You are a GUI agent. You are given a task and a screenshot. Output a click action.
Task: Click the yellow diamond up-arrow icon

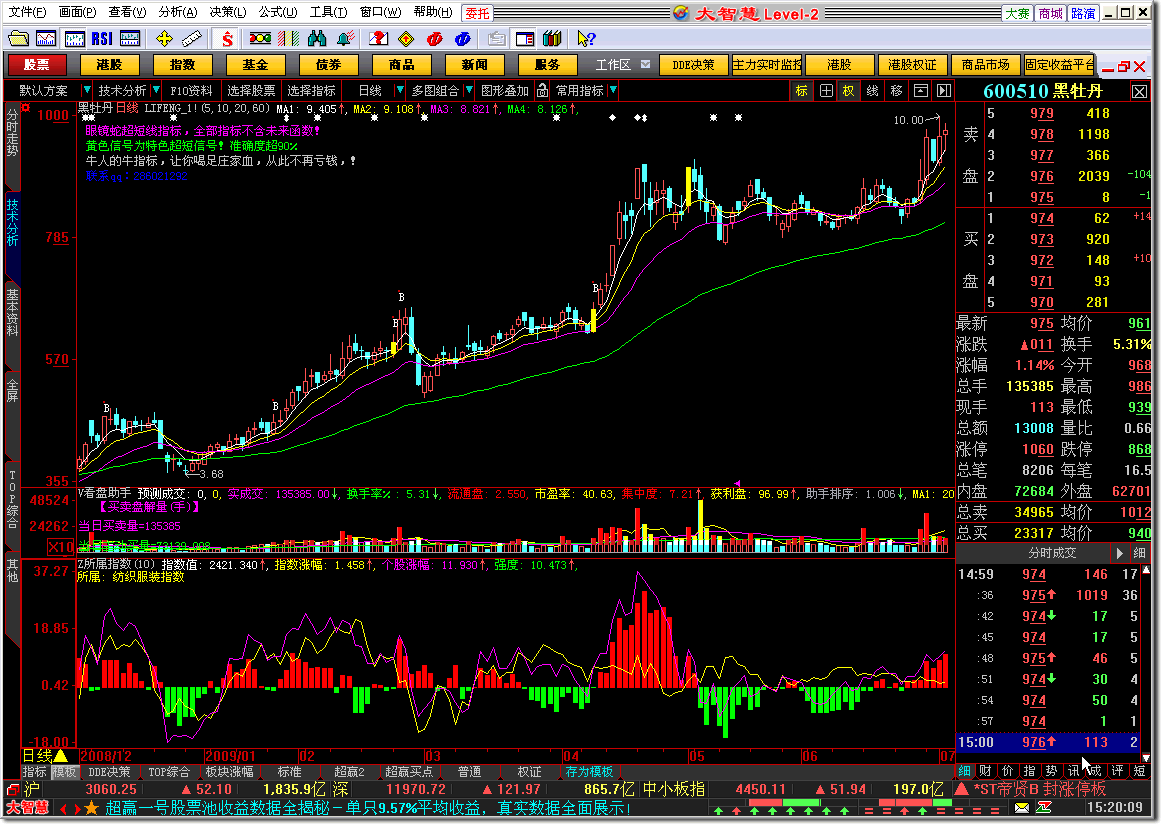[x=406, y=39]
